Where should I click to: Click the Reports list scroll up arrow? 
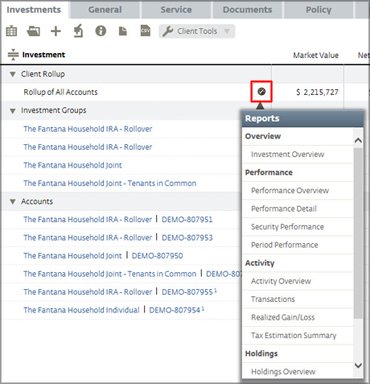358,140
